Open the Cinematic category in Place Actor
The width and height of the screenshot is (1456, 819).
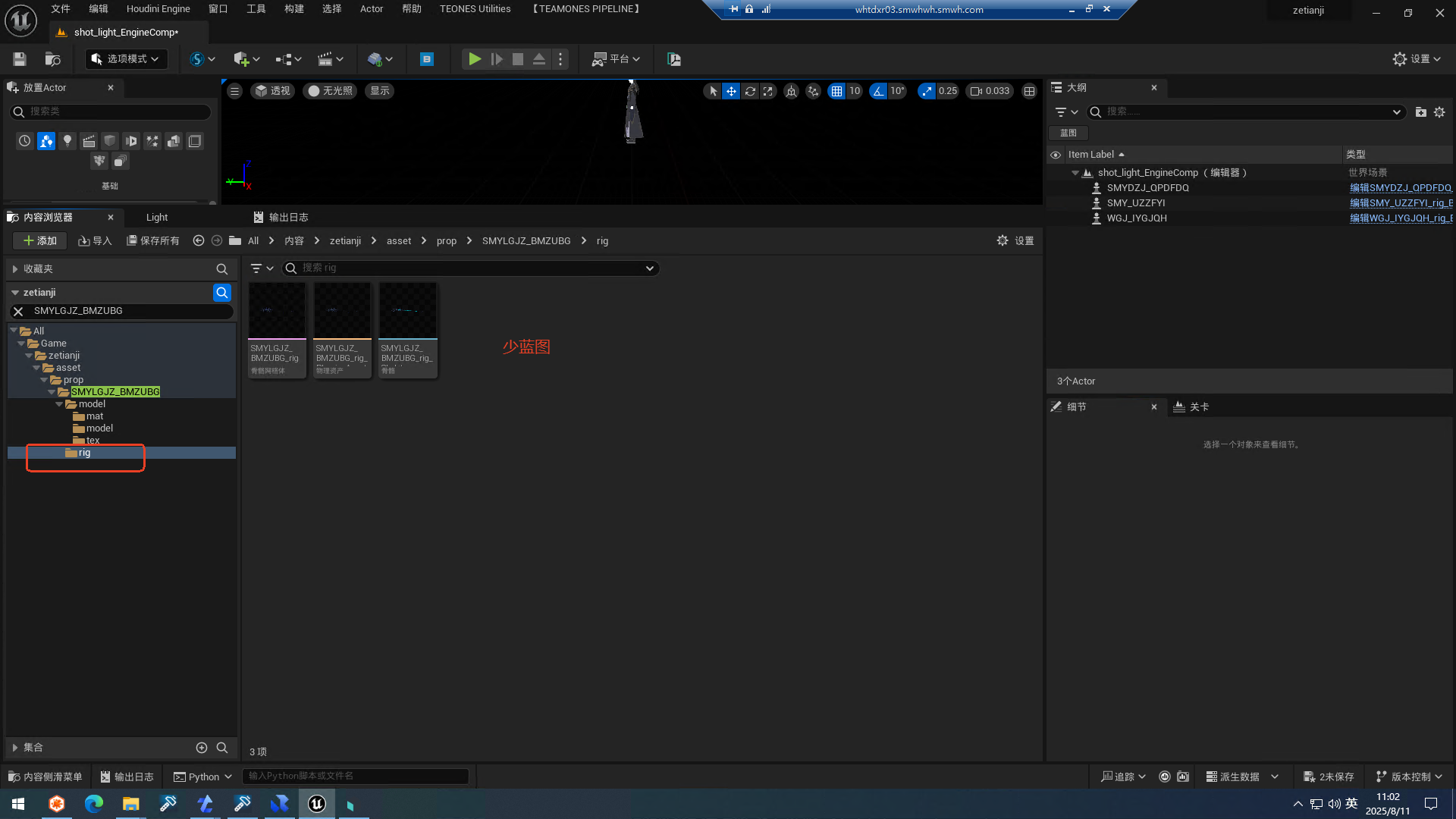(x=89, y=141)
